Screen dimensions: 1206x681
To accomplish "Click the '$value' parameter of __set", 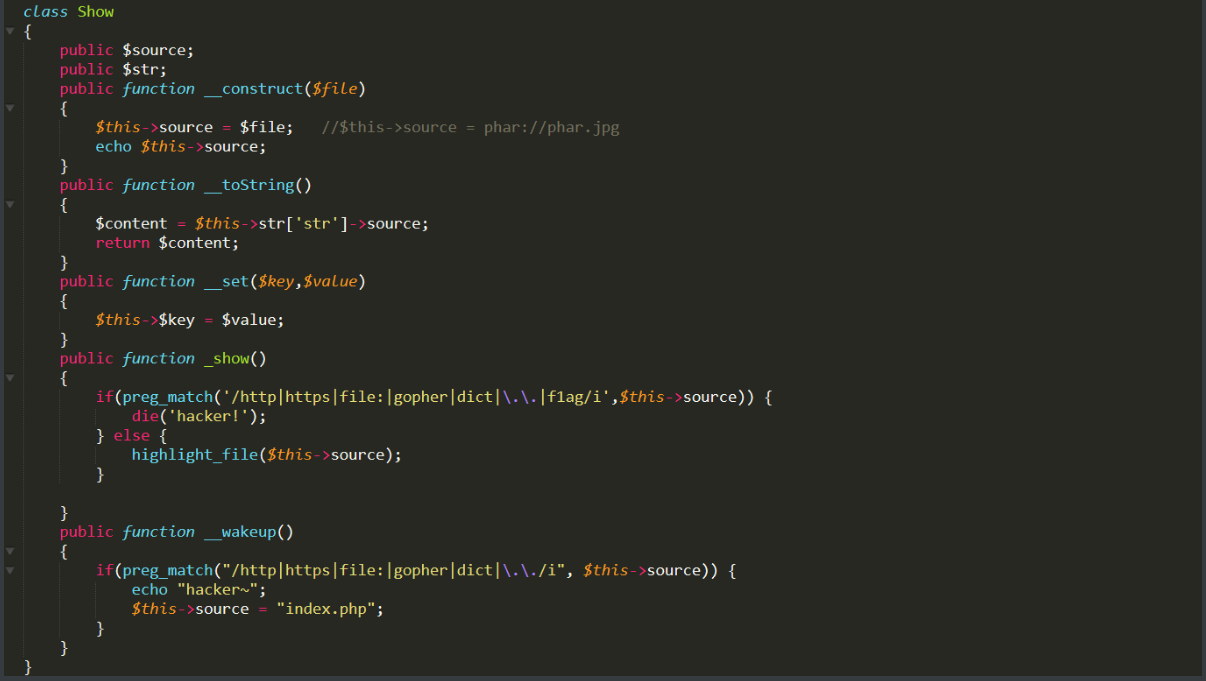I will 330,281.
